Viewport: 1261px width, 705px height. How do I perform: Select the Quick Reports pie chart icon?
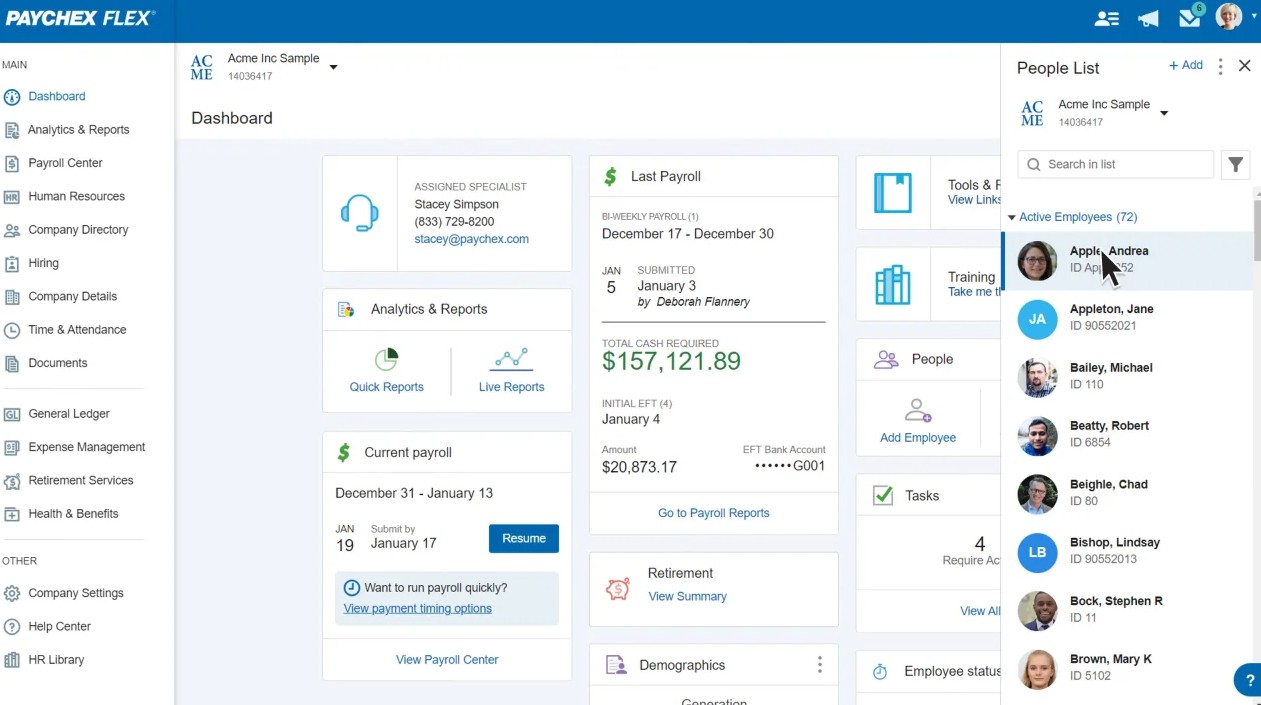point(386,358)
